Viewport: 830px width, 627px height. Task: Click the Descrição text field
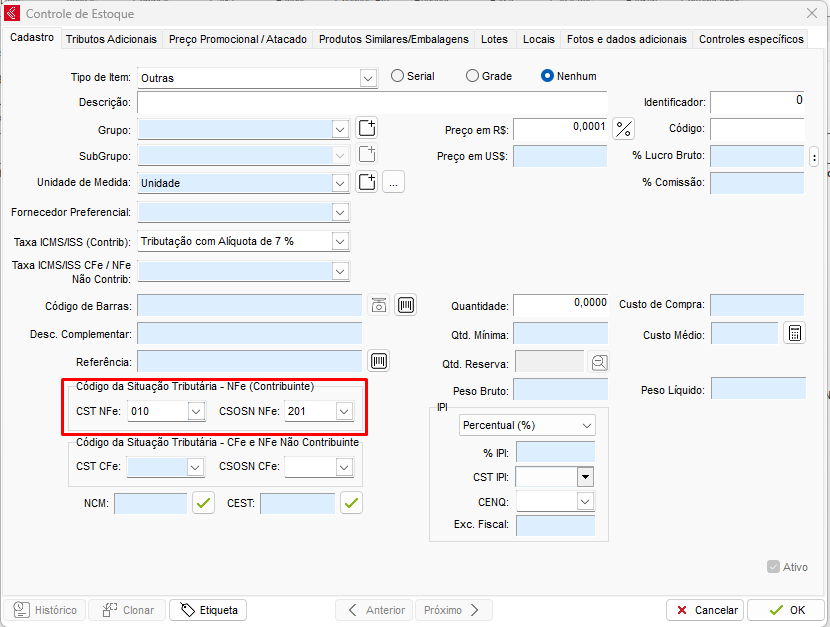372,102
